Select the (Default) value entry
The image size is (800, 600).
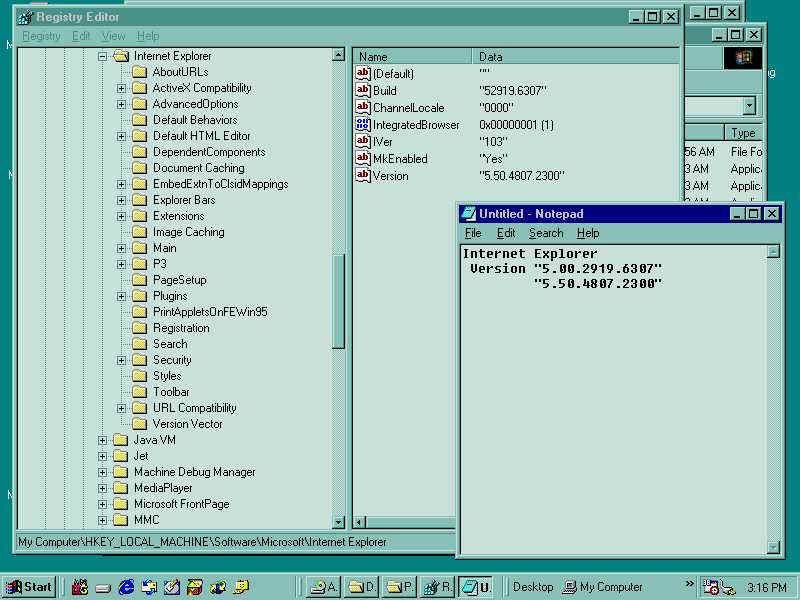[393, 74]
